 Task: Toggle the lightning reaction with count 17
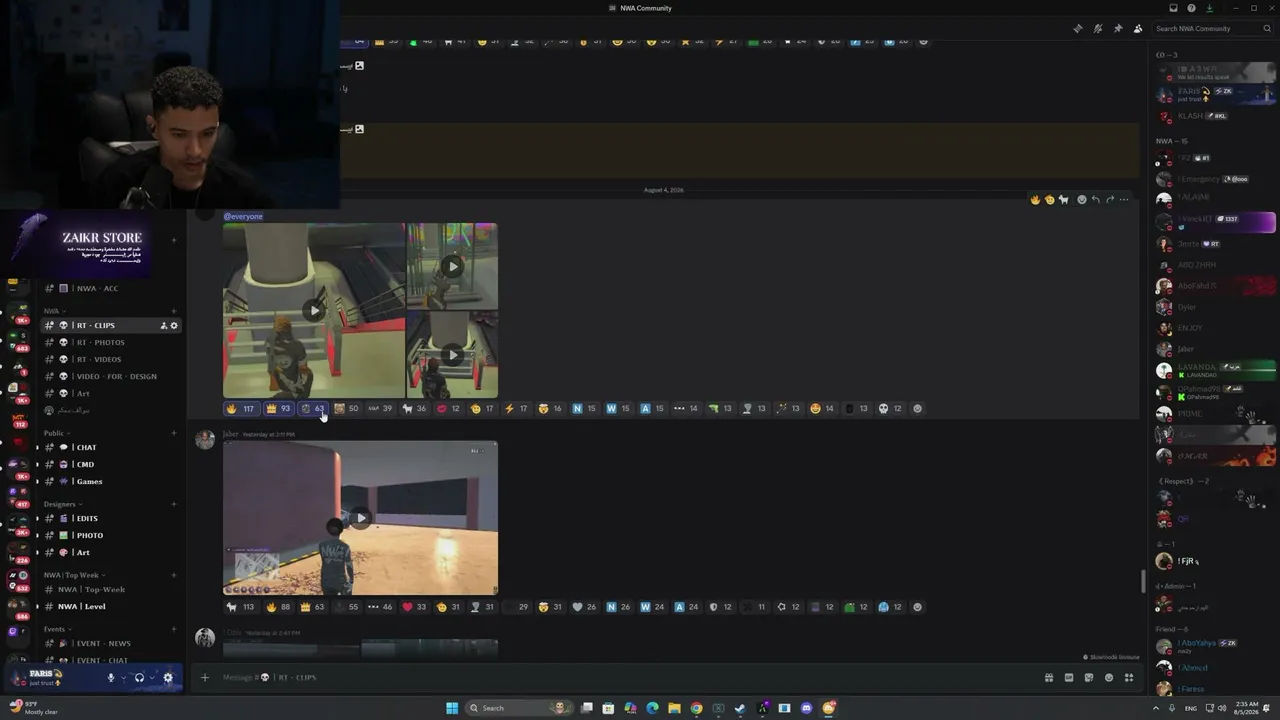(x=516, y=408)
